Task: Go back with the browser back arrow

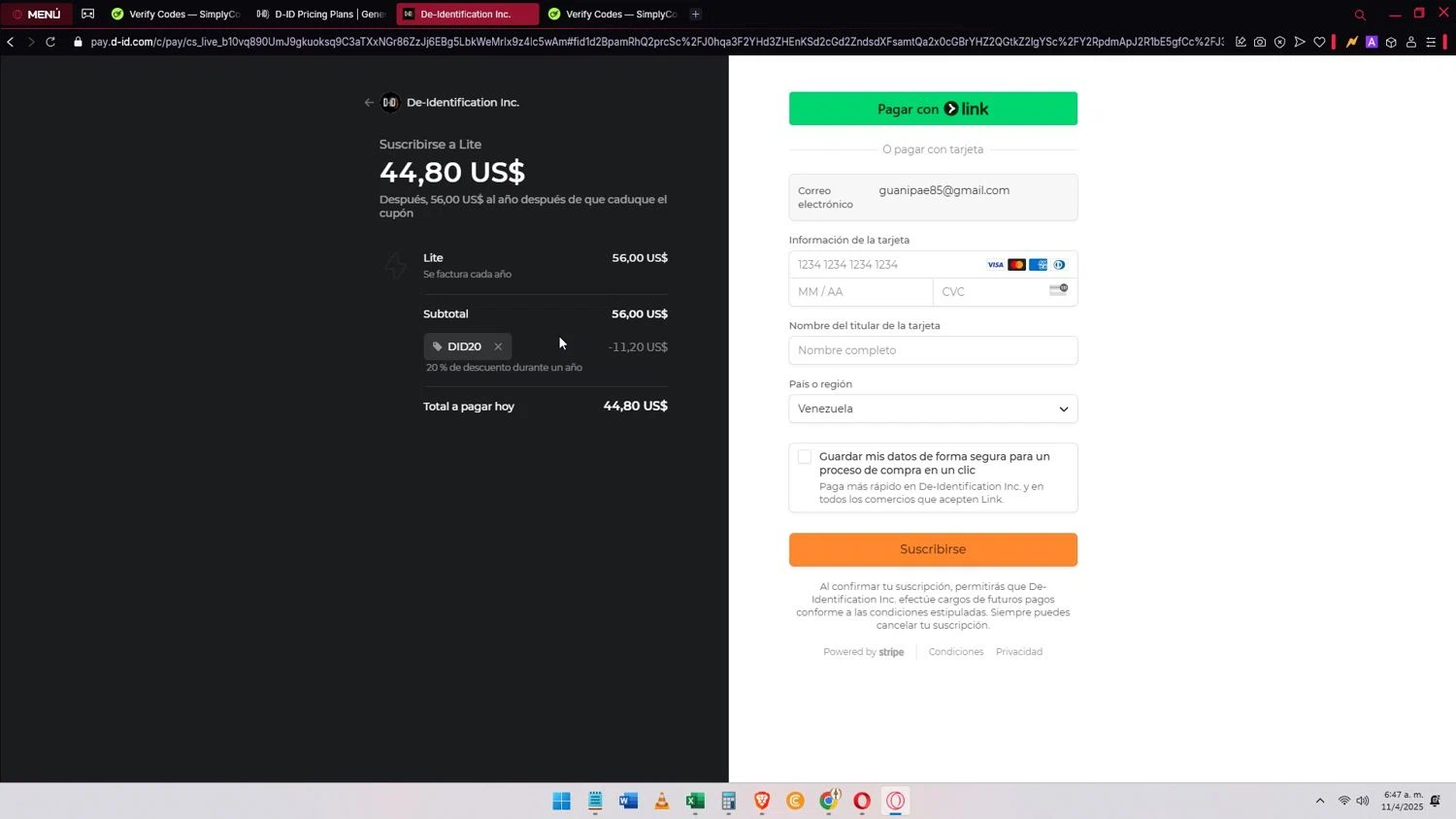Action: [11, 42]
